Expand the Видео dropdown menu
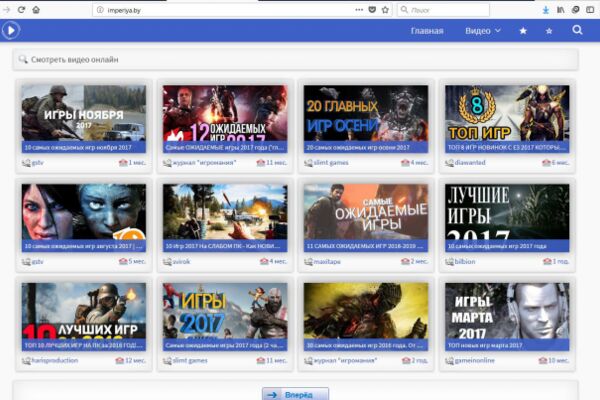The width and height of the screenshot is (600, 400). [483, 31]
